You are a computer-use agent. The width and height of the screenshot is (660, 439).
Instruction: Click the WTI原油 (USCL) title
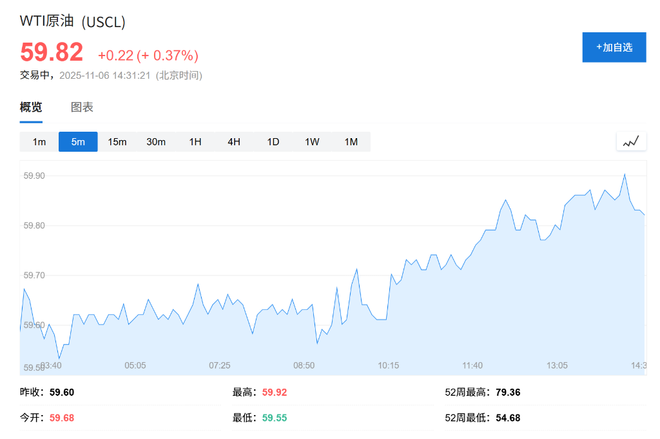click(x=73, y=21)
